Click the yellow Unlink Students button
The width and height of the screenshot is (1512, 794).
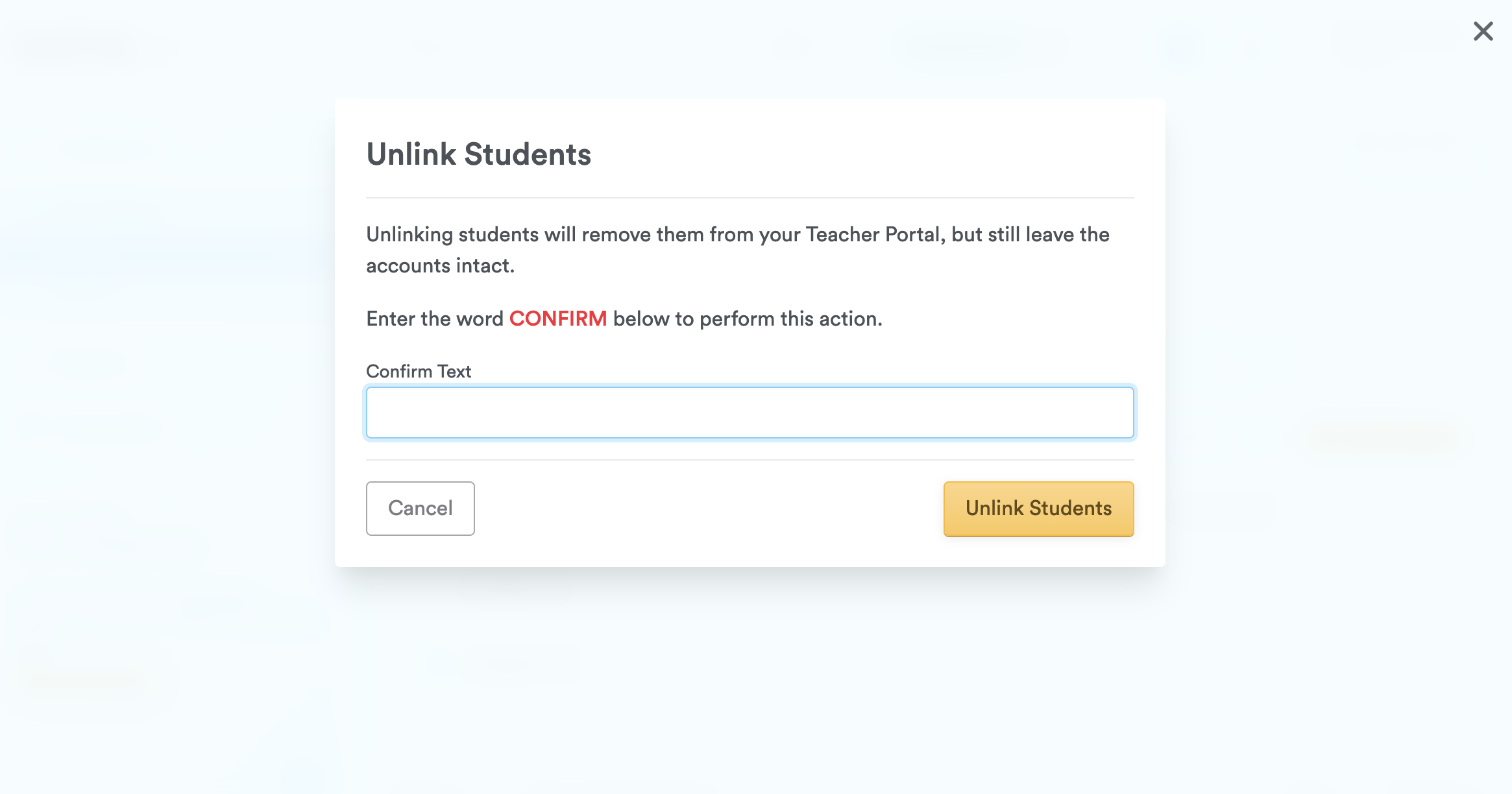tap(1038, 509)
